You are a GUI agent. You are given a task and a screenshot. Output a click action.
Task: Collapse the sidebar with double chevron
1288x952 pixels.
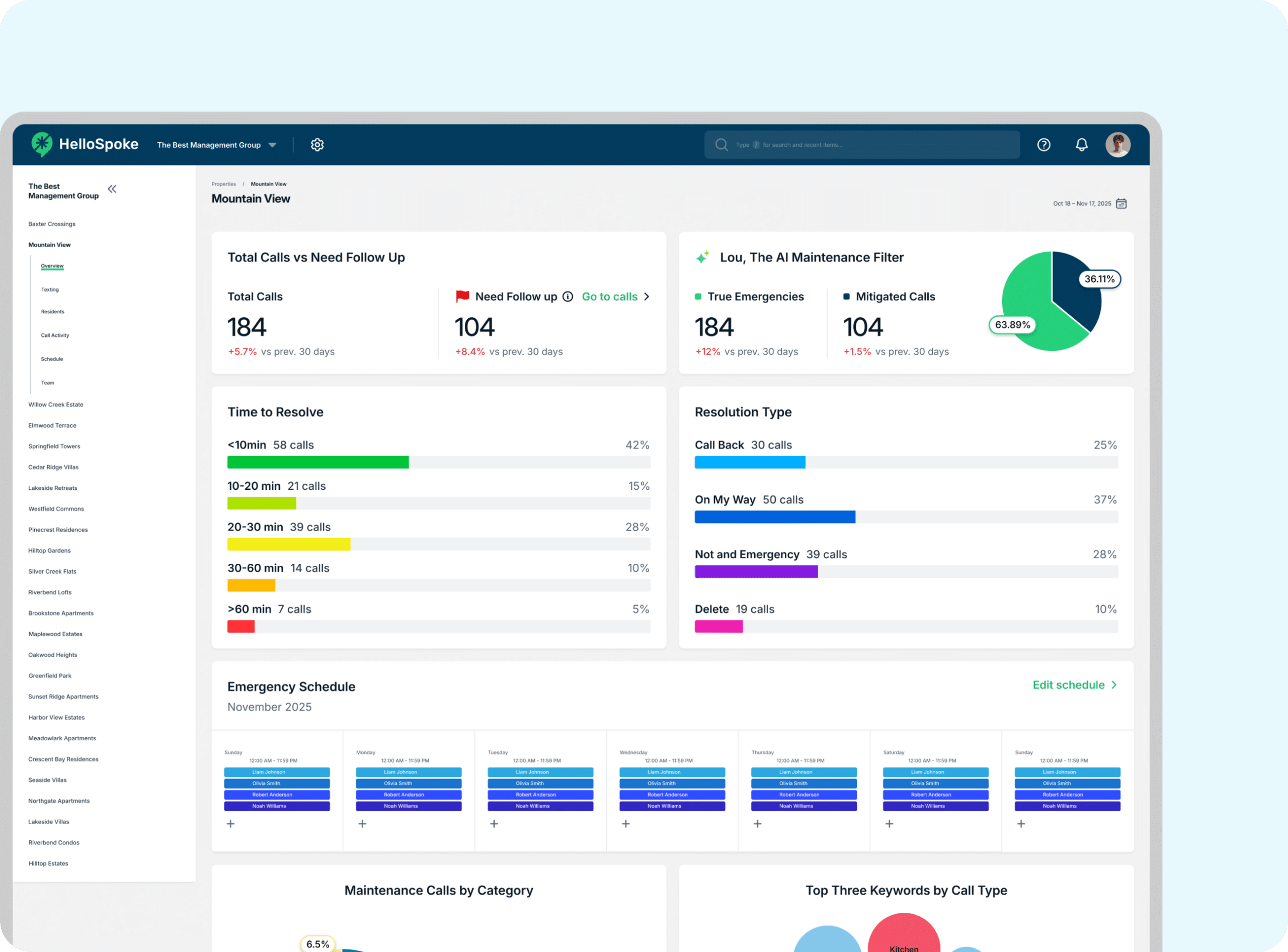[112, 189]
